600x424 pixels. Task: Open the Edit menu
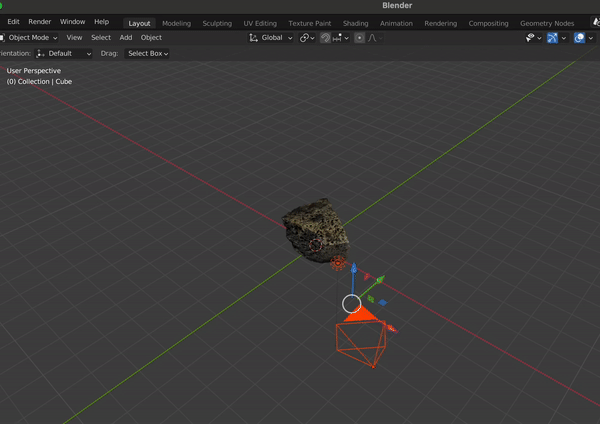click(x=13, y=22)
